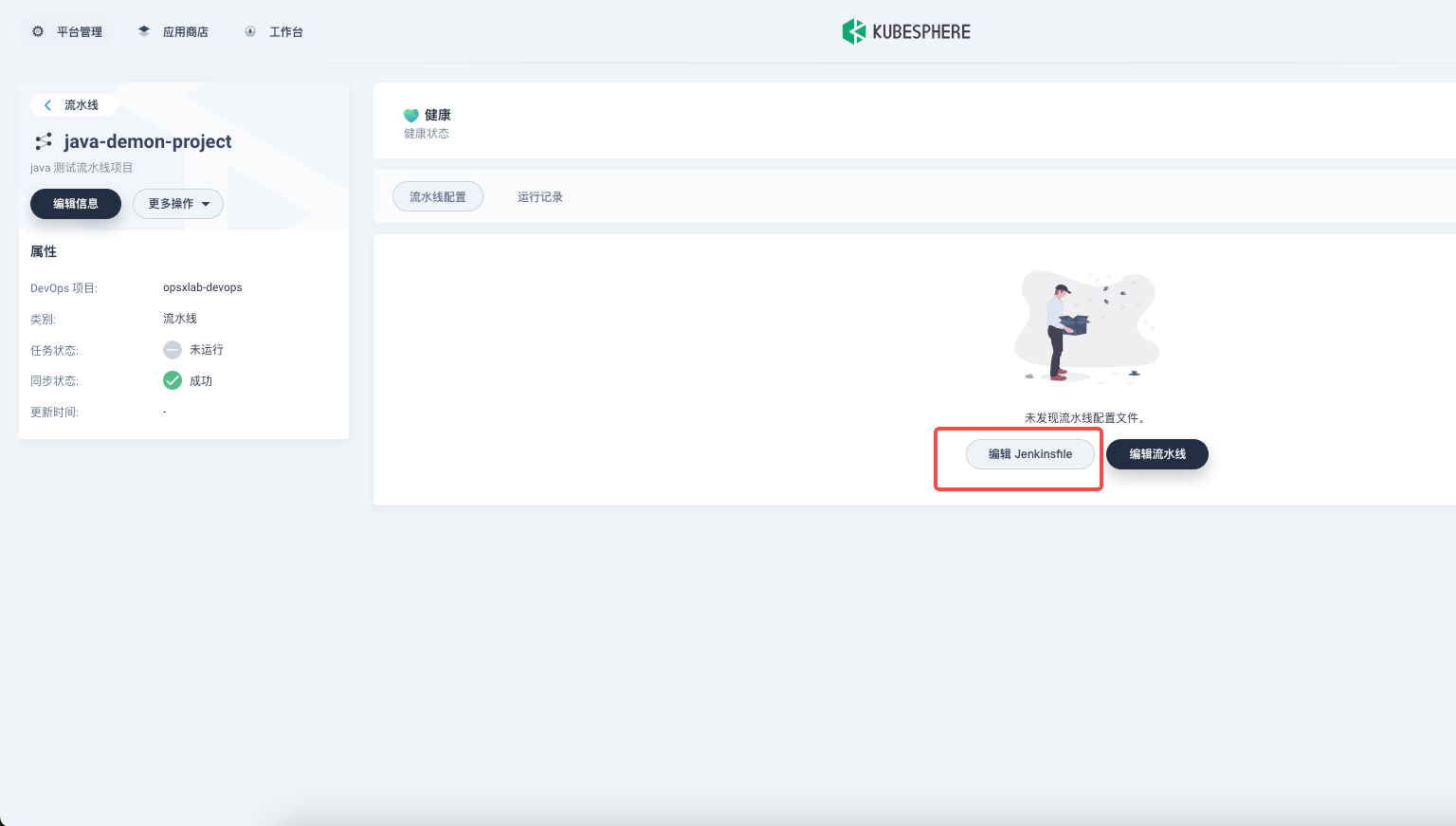This screenshot has width=1456, height=826.
Task: Click the KubeSphere logo
Action: pyautogui.click(x=906, y=31)
